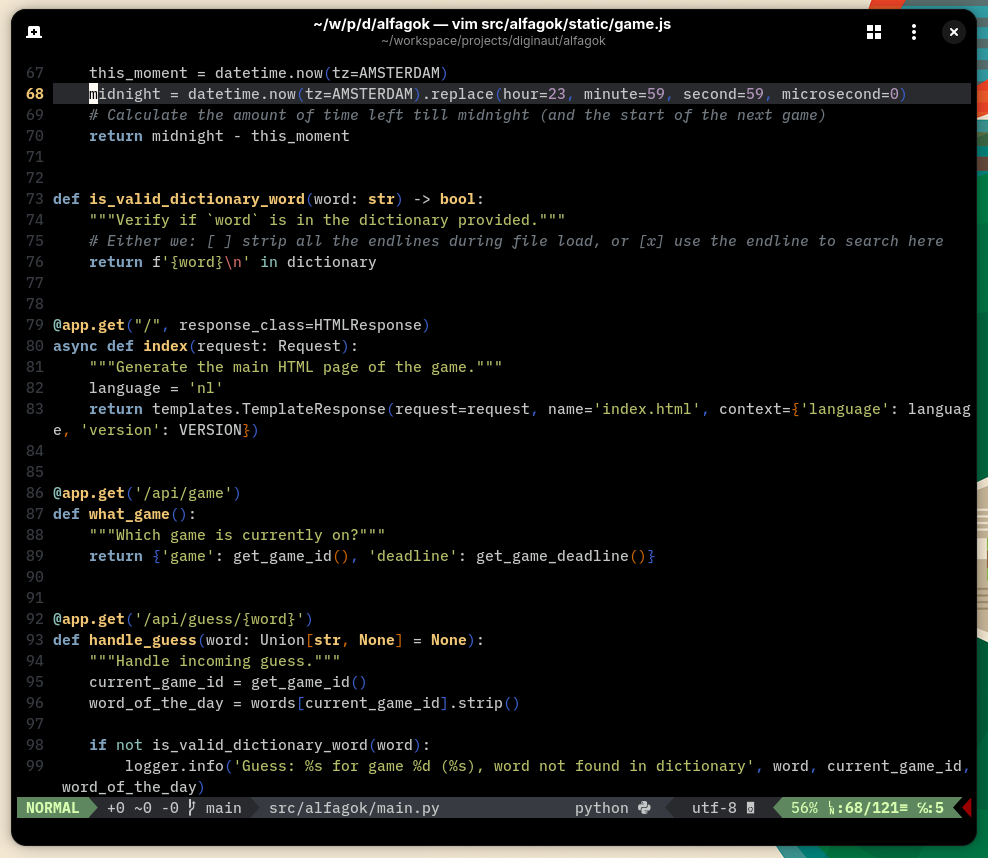Click the window title in the header bar
Viewport: 988px width, 858px height.
click(492, 24)
